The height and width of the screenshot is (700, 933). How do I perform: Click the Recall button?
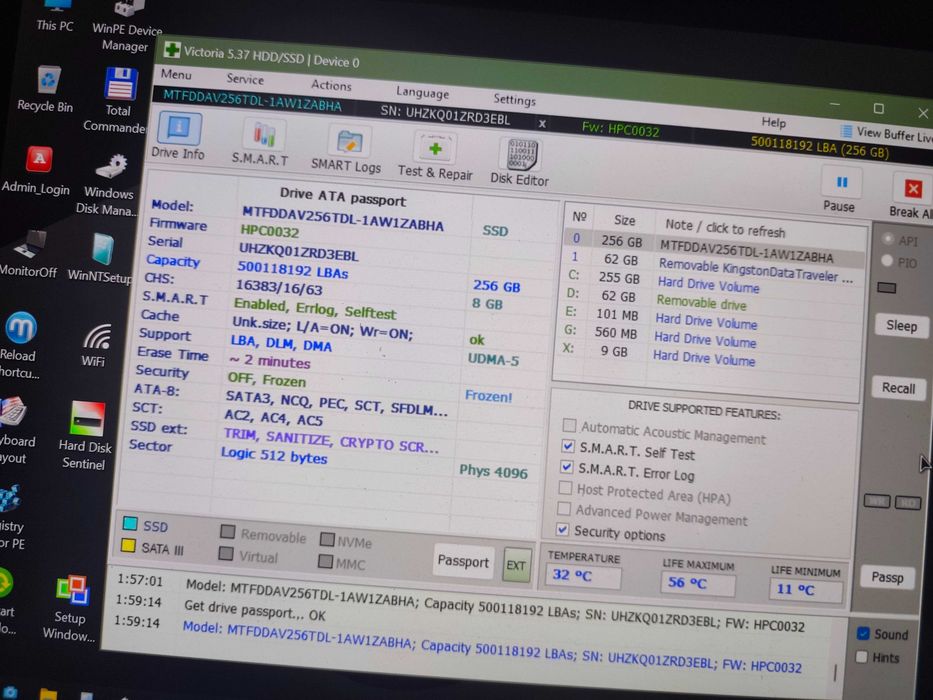coord(898,388)
